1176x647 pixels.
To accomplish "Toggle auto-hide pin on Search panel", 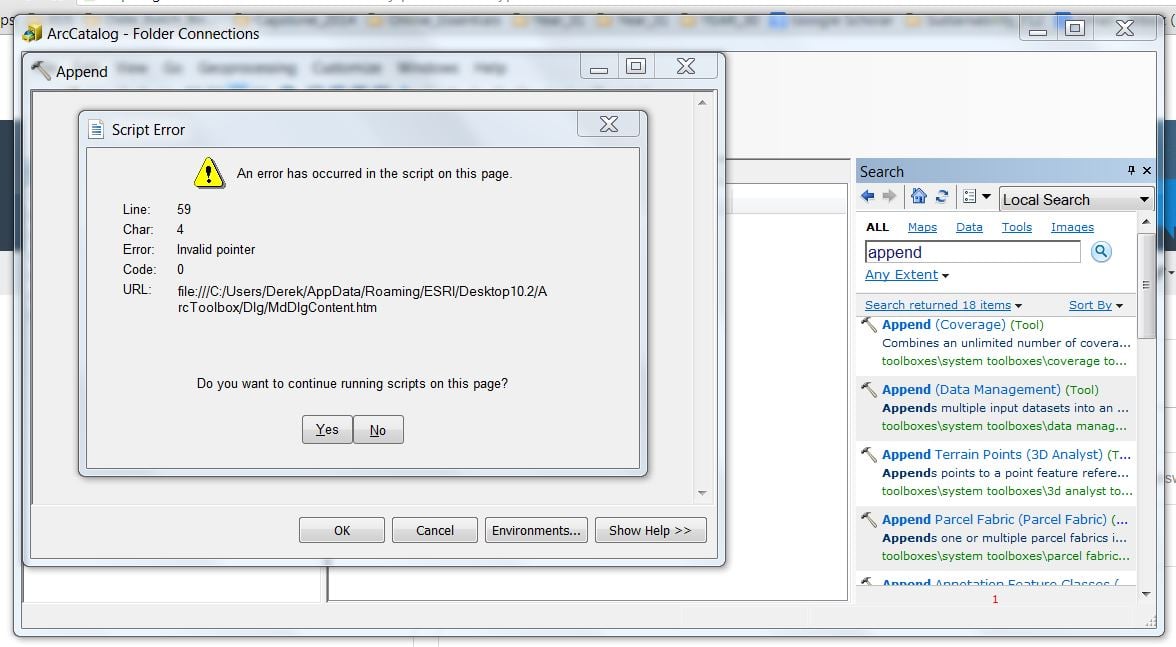I will 1131,171.
